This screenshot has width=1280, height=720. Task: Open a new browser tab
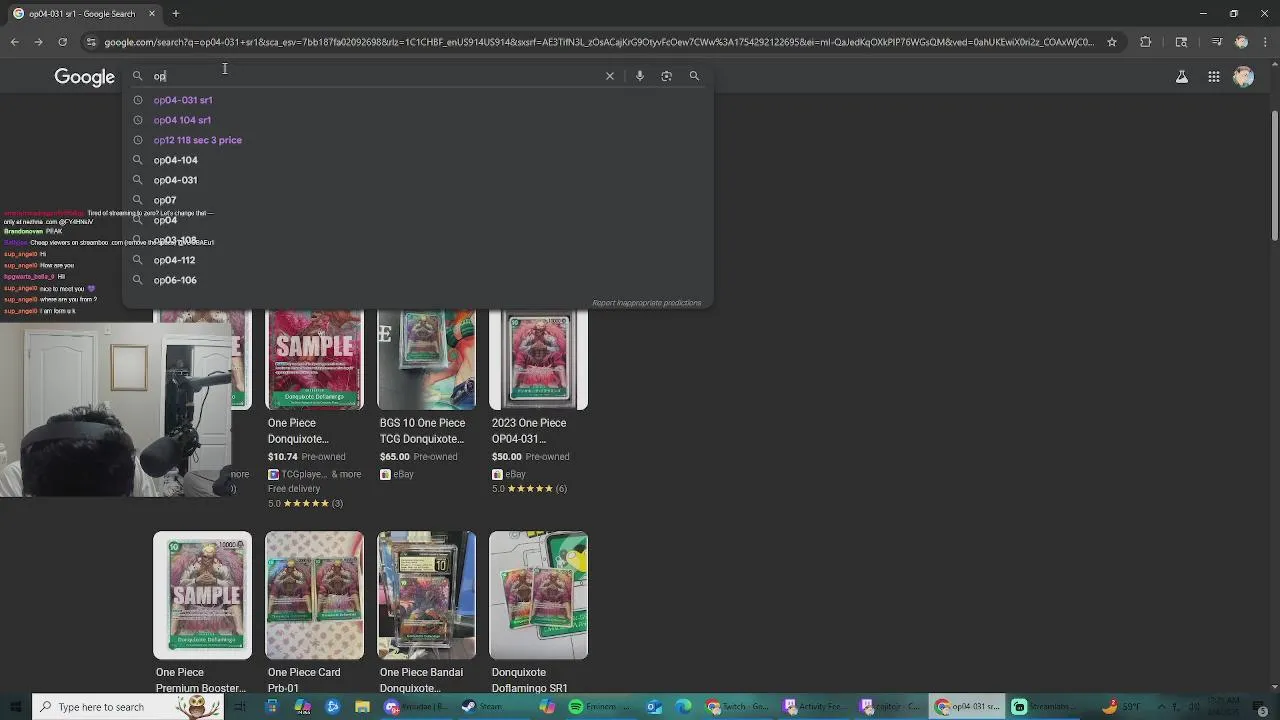click(175, 14)
